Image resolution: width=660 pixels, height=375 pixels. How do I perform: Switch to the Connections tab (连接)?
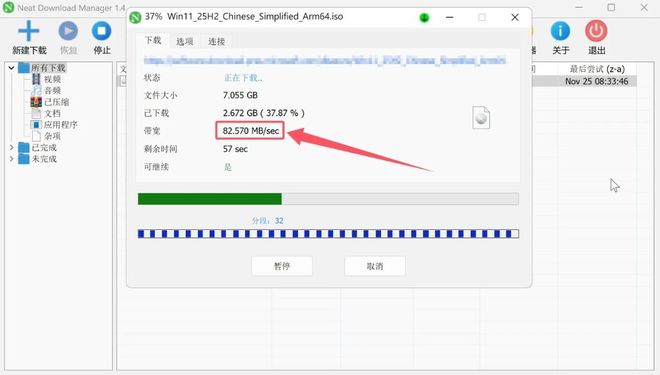point(216,41)
